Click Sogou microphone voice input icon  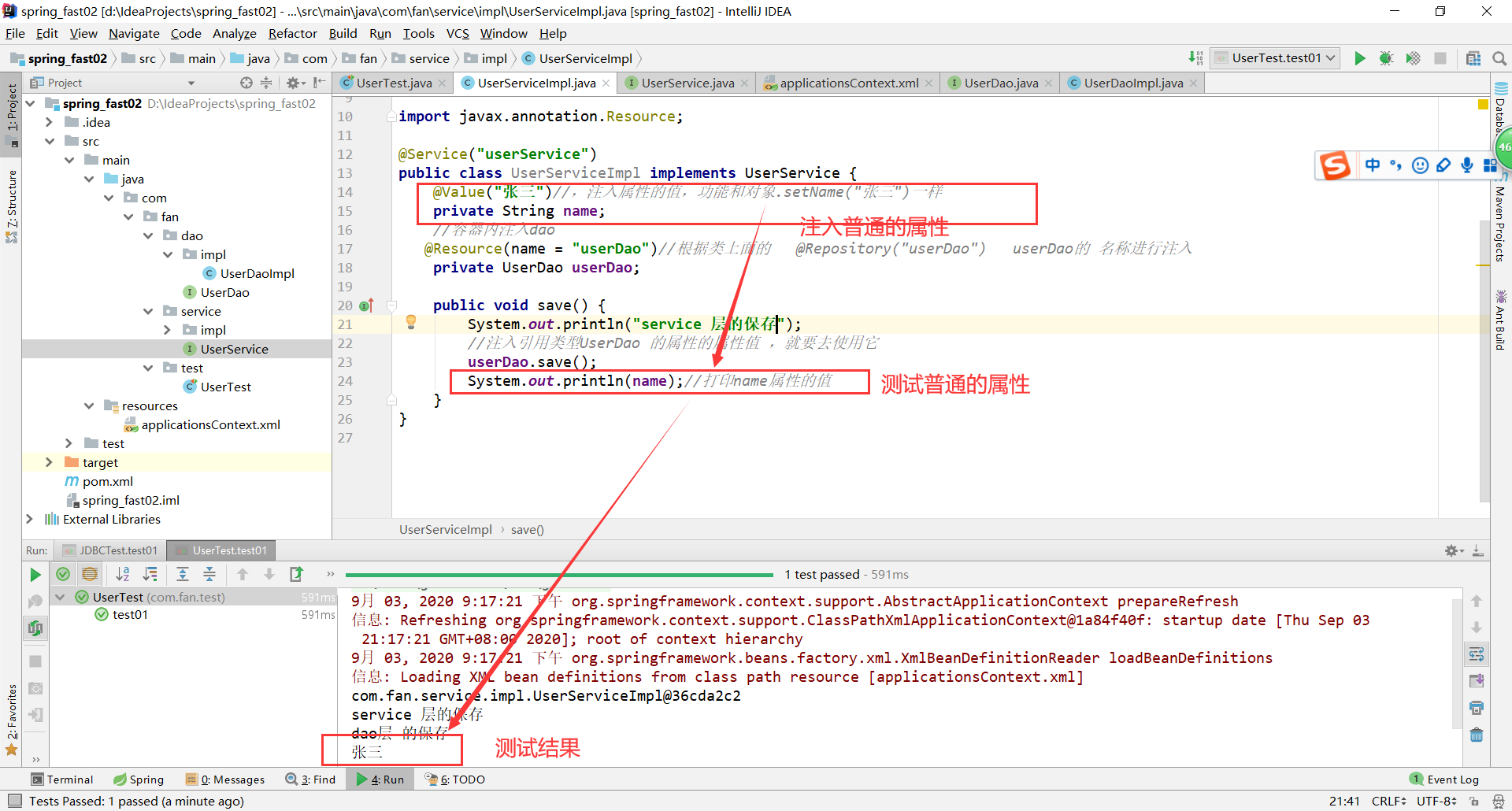point(1467,165)
